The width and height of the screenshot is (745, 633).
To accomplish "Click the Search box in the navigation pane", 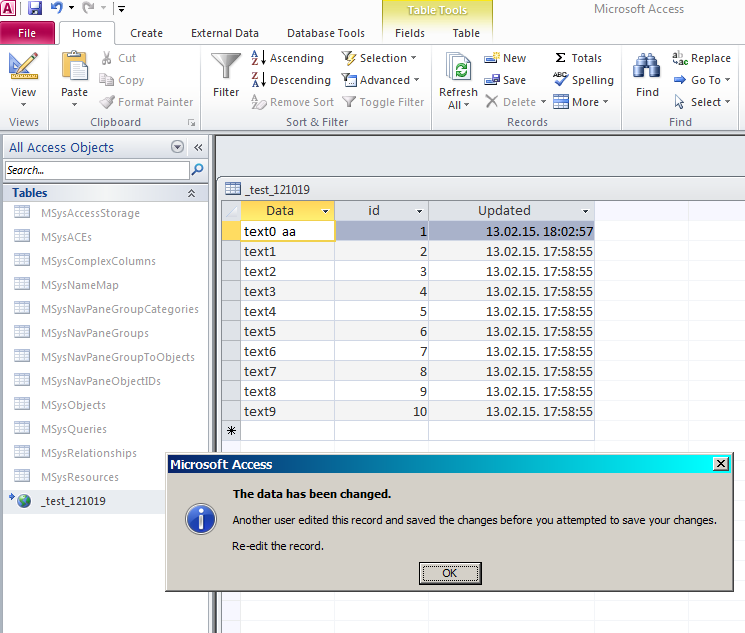I will tap(97, 170).
